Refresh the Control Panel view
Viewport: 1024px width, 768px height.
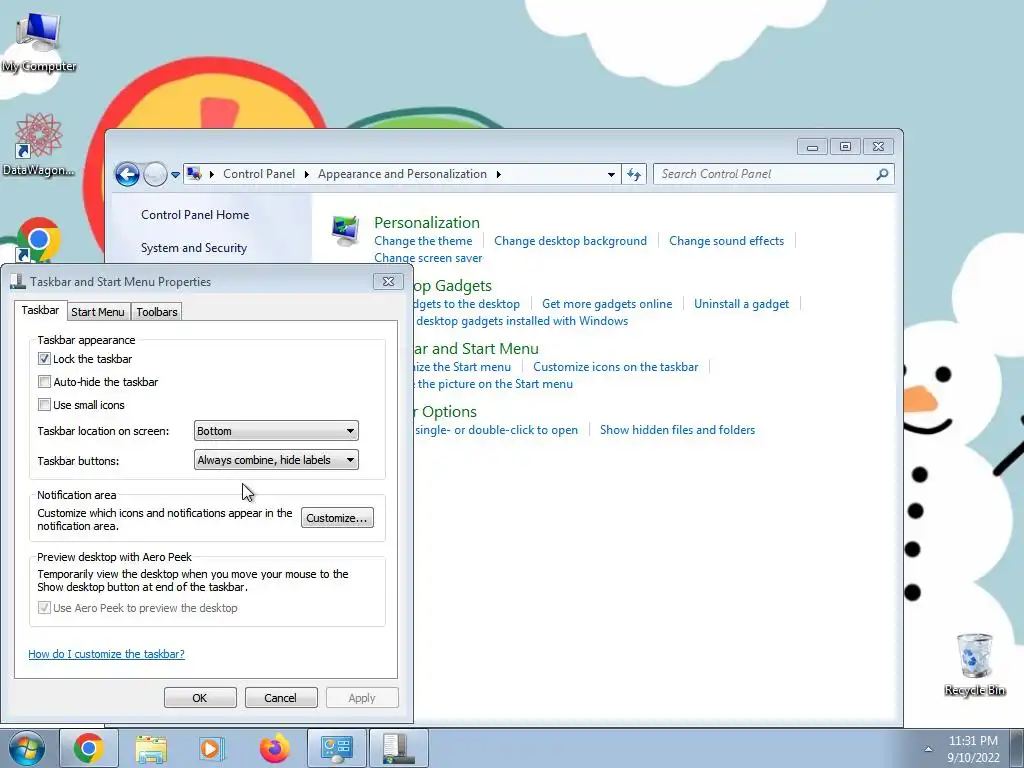(x=633, y=174)
